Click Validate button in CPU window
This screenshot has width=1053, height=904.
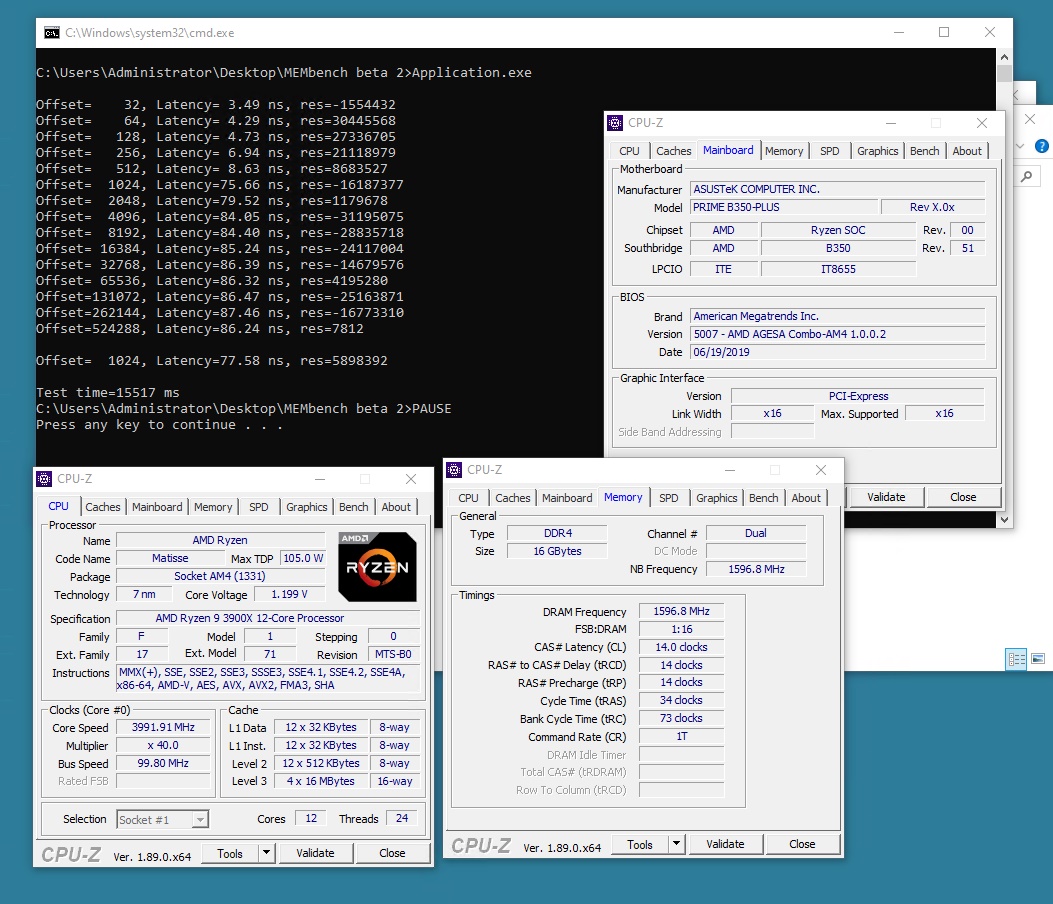(x=315, y=853)
